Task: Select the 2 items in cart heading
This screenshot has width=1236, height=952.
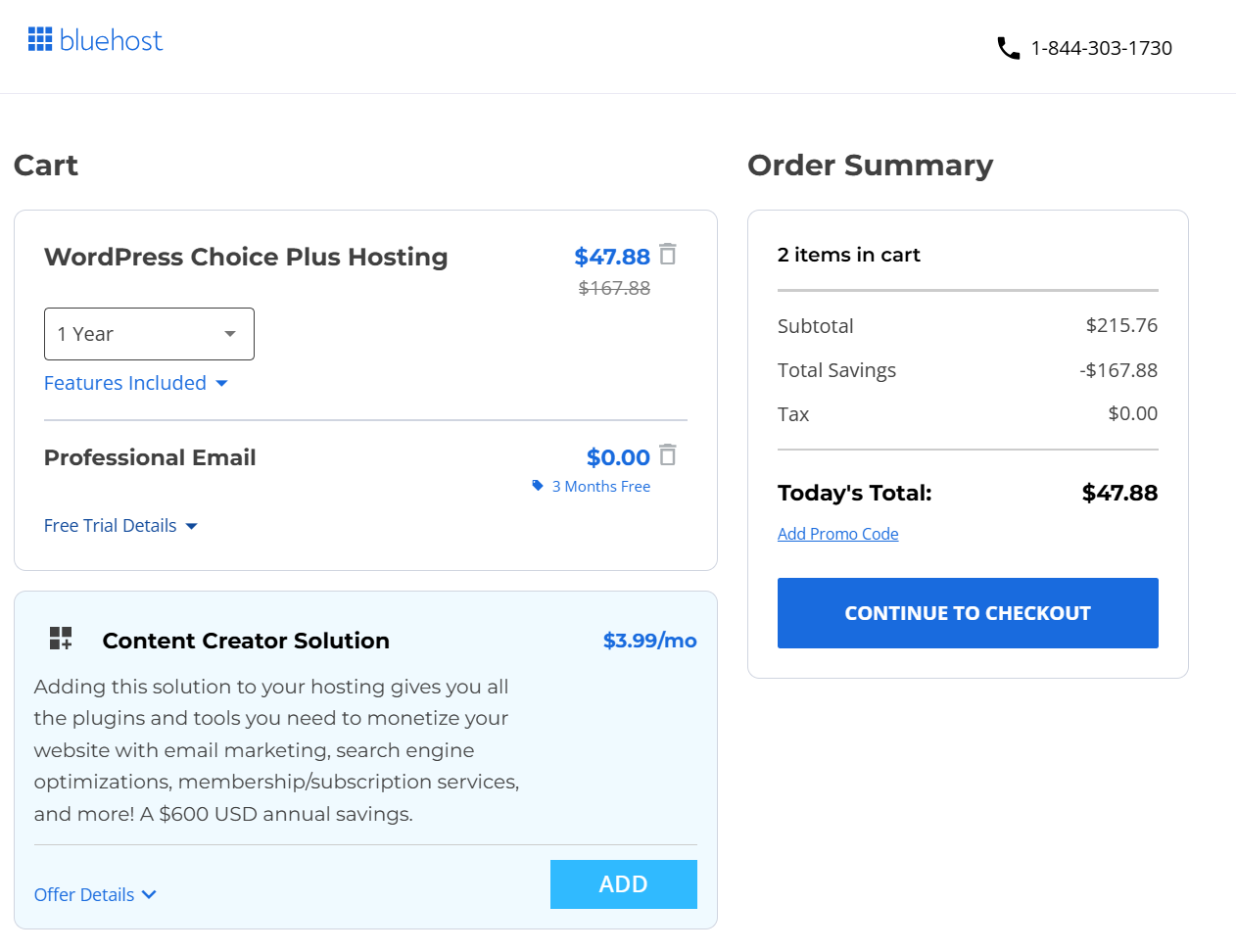Action: (848, 255)
